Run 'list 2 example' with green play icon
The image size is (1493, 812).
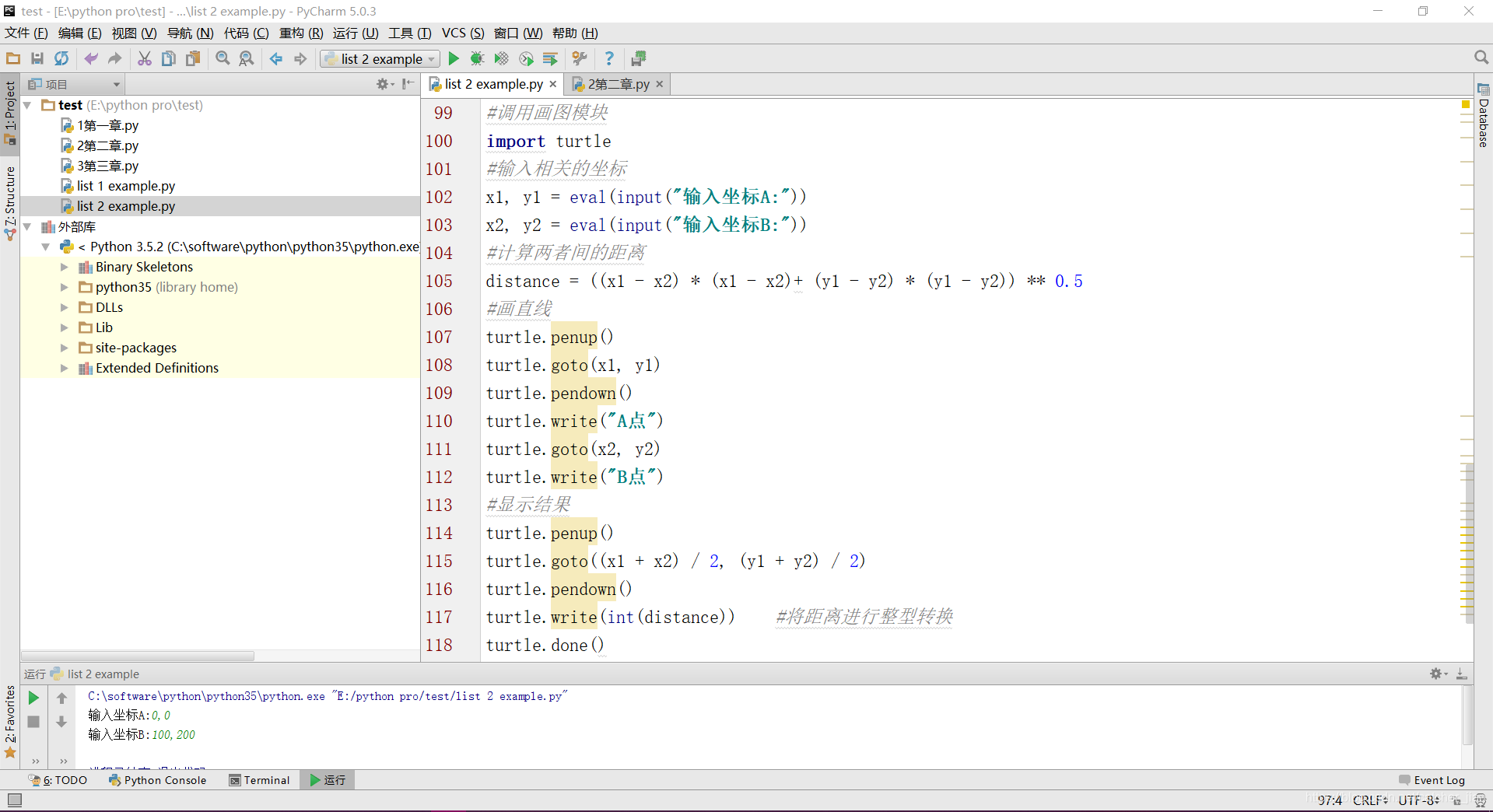(x=454, y=58)
